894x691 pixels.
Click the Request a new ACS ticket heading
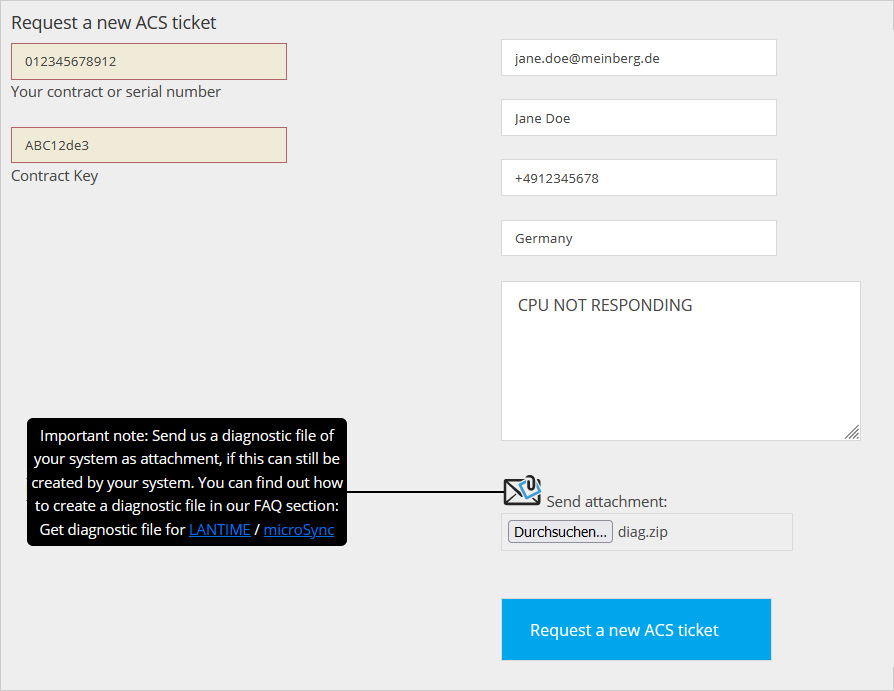coord(114,22)
